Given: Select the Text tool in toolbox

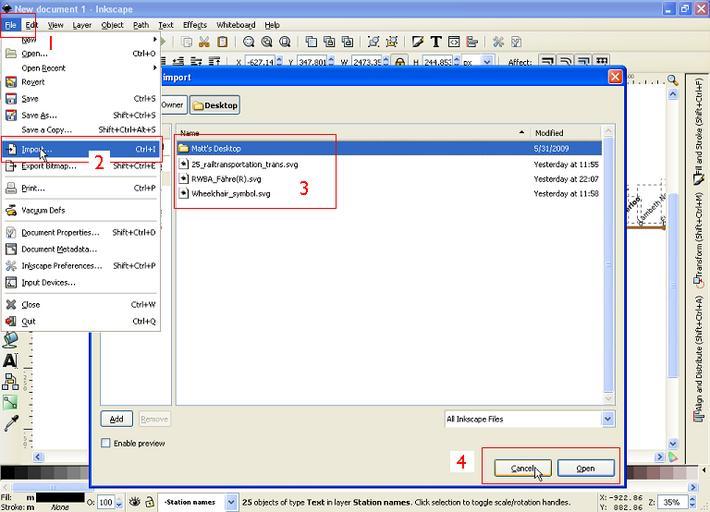Looking at the screenshot, I should 10,360.
